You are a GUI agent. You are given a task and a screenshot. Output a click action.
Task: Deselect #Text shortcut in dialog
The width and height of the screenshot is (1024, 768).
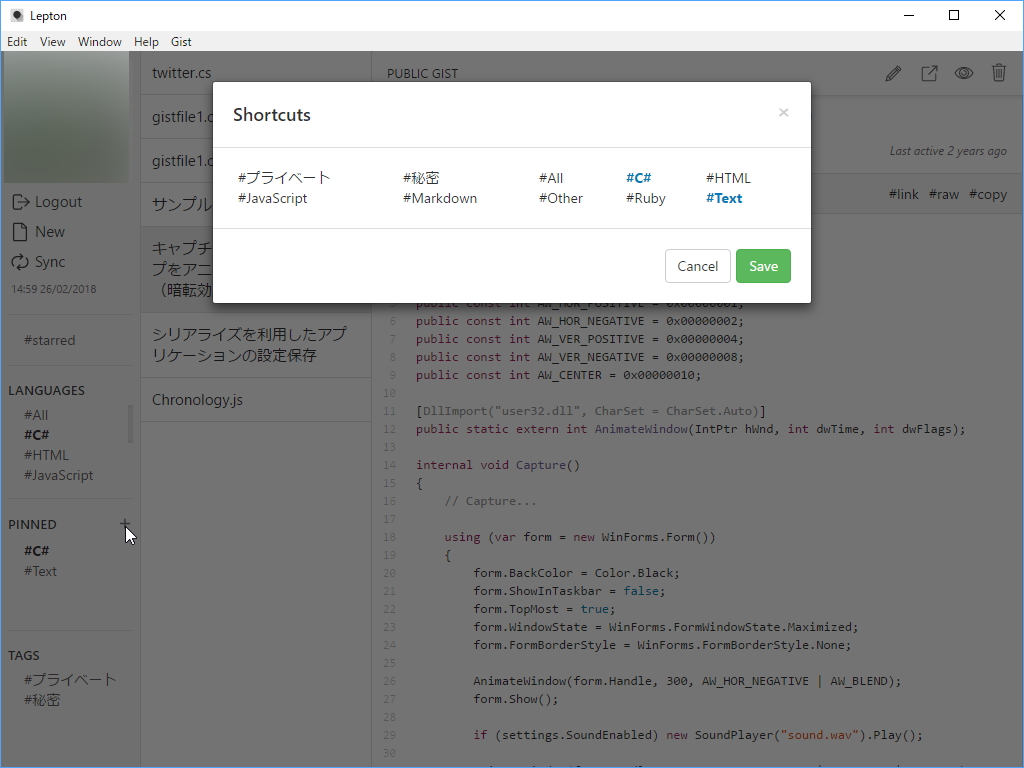pos(724,198)
